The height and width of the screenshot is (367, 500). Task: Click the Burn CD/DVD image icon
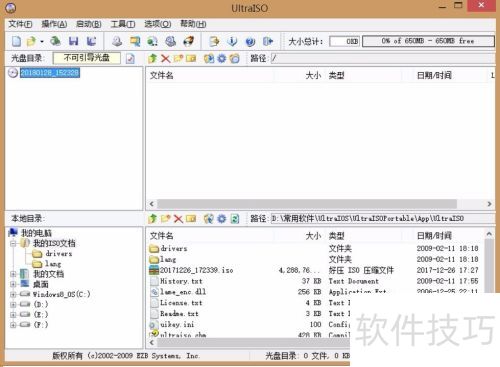point(189,41)
